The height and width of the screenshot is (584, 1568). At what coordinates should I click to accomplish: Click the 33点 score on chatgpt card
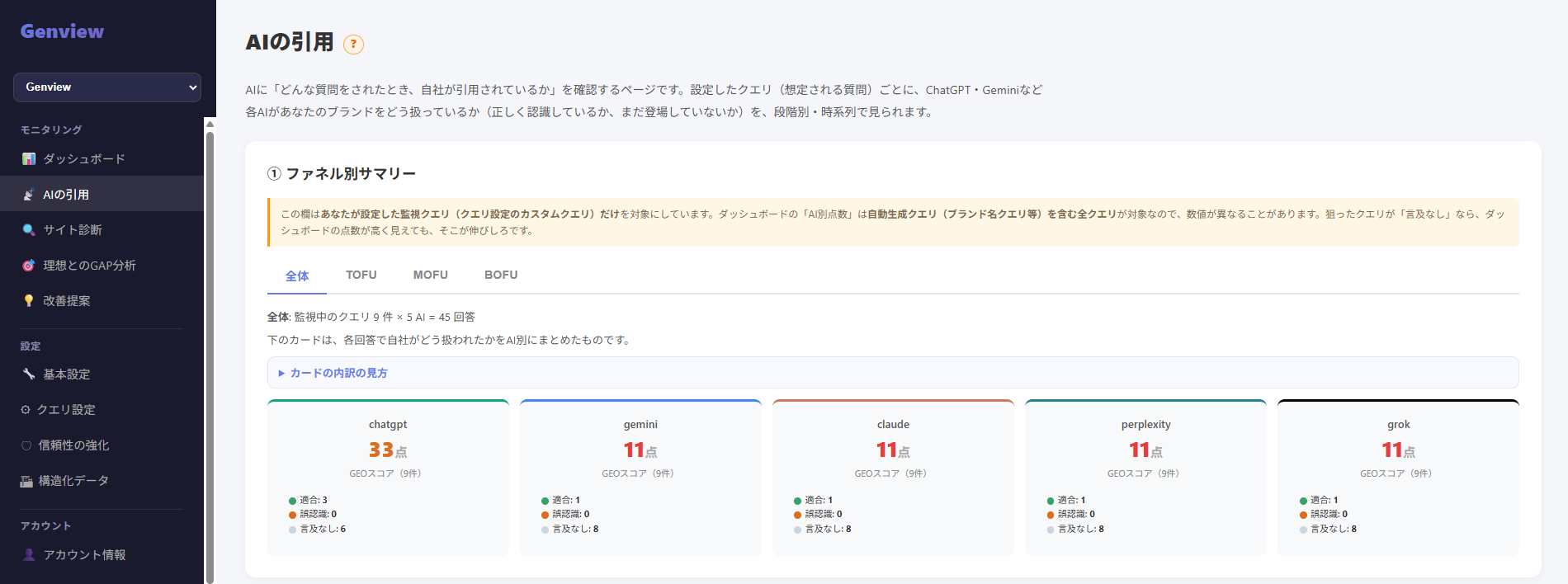388,450
